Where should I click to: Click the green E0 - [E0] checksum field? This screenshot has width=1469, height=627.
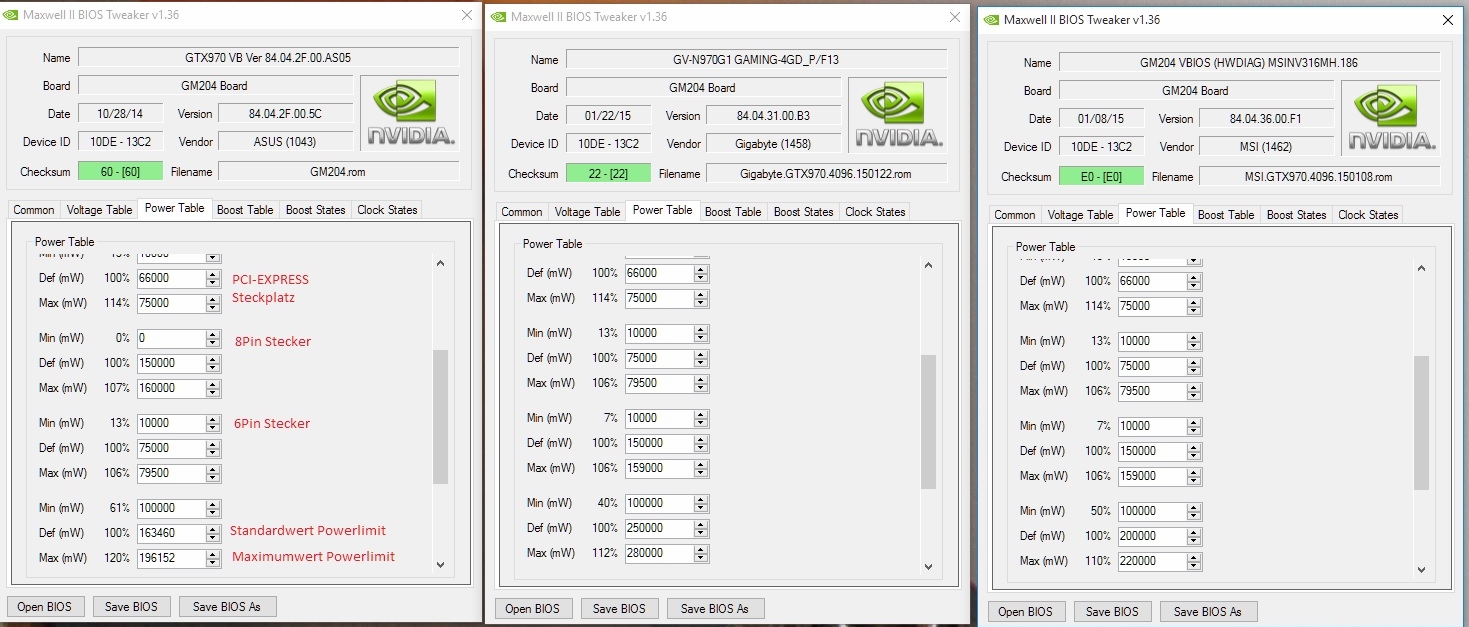point(1102,177)
